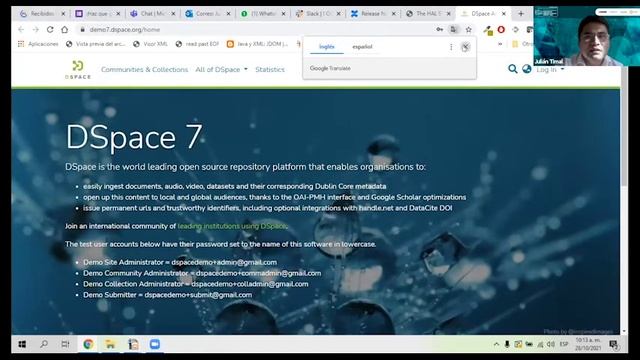Click the volume speaker tray icon

click(551, 344)
